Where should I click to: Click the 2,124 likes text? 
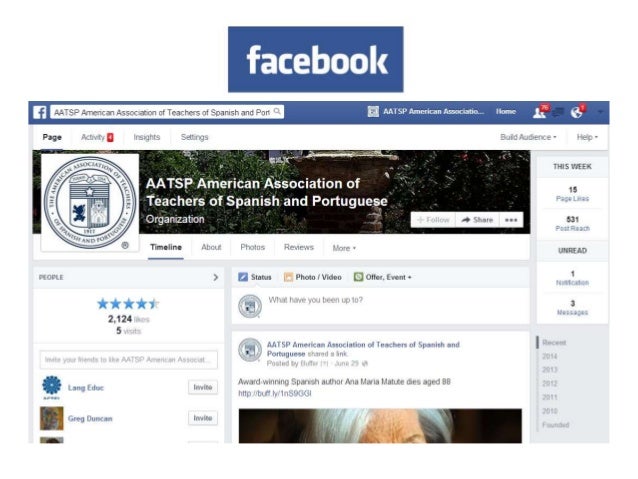pos(129,319)
